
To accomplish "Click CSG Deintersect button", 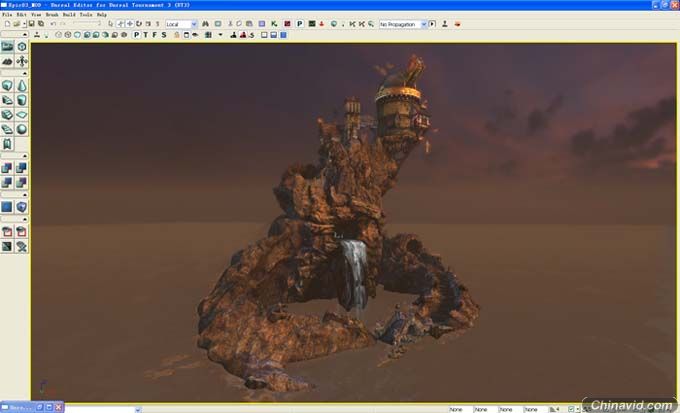I will (22, 183).
